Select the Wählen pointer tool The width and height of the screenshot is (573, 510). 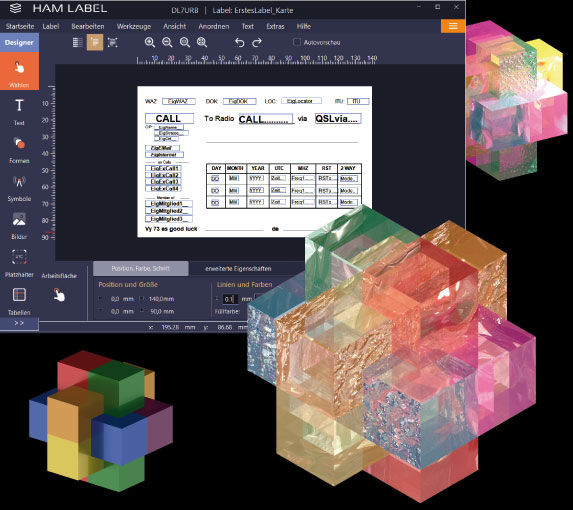19,71
